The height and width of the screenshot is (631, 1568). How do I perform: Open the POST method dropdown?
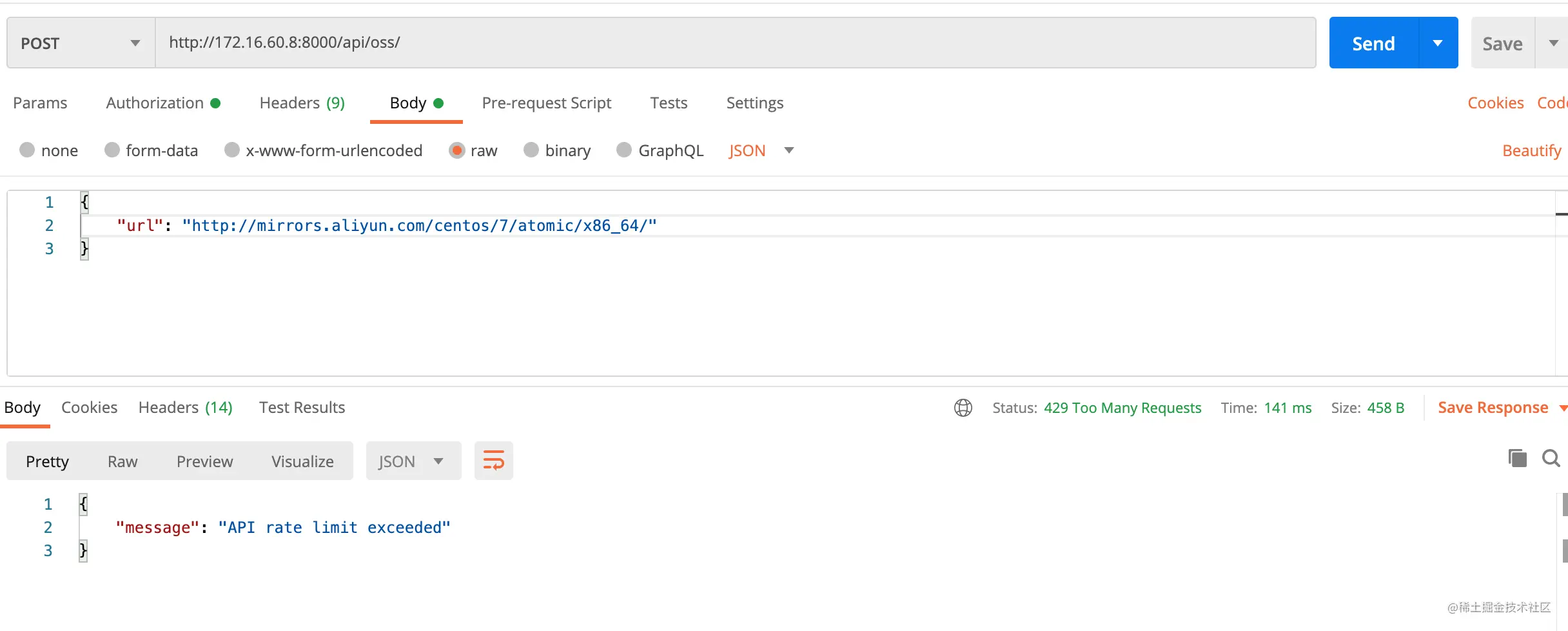coord(81,43)
